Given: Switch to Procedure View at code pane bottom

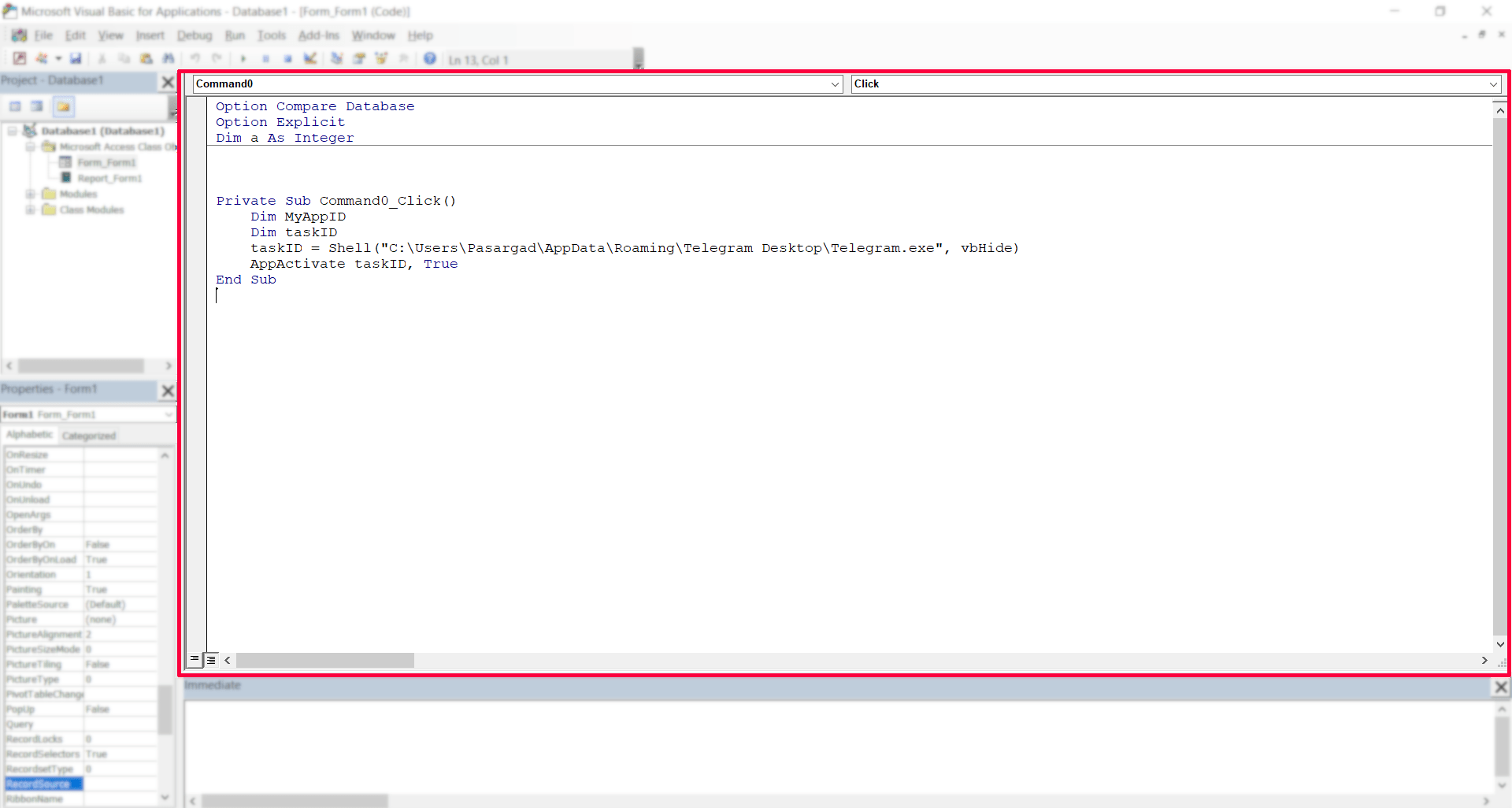Looking at the screenshot, I should [x=194, y=660].
